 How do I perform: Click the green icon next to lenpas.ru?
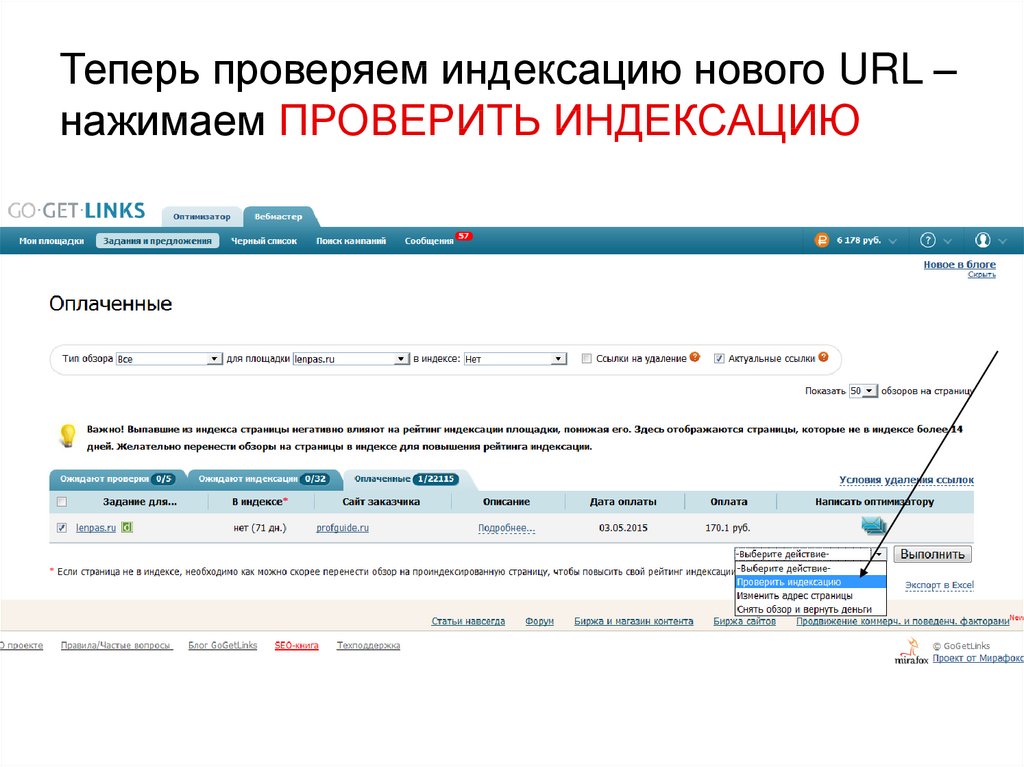127,527
